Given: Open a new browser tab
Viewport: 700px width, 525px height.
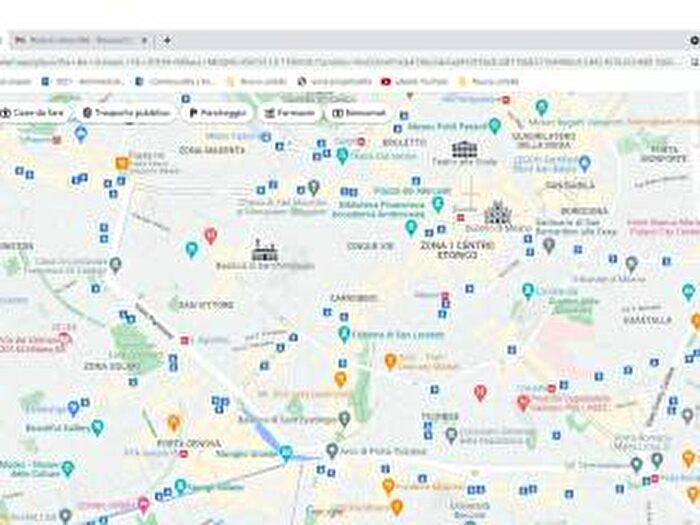Looking at the screenshot, I should 167,40.
